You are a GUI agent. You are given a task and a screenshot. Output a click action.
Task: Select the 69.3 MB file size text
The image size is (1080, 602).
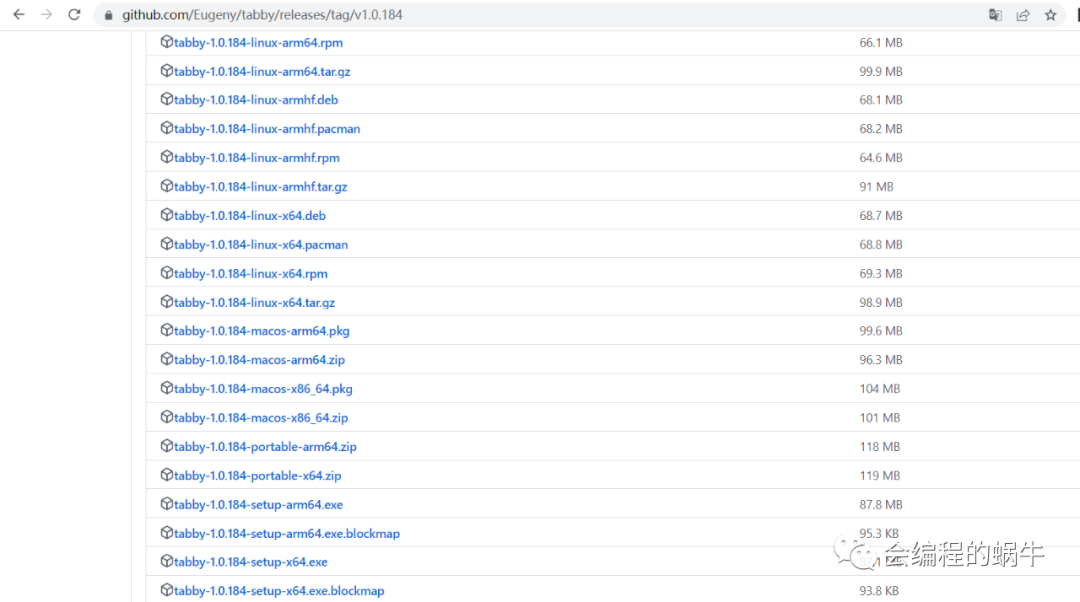[x=881, y=273]
